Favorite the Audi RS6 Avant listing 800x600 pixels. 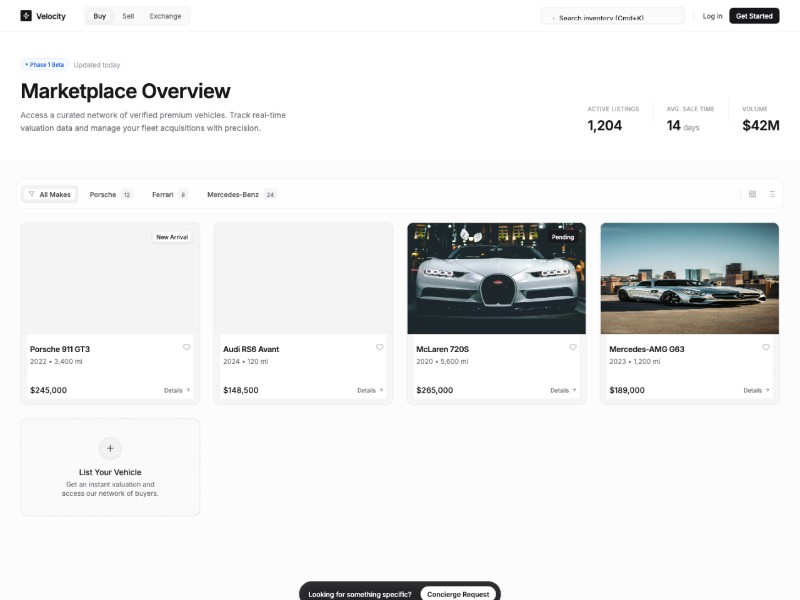pos(380,348)
